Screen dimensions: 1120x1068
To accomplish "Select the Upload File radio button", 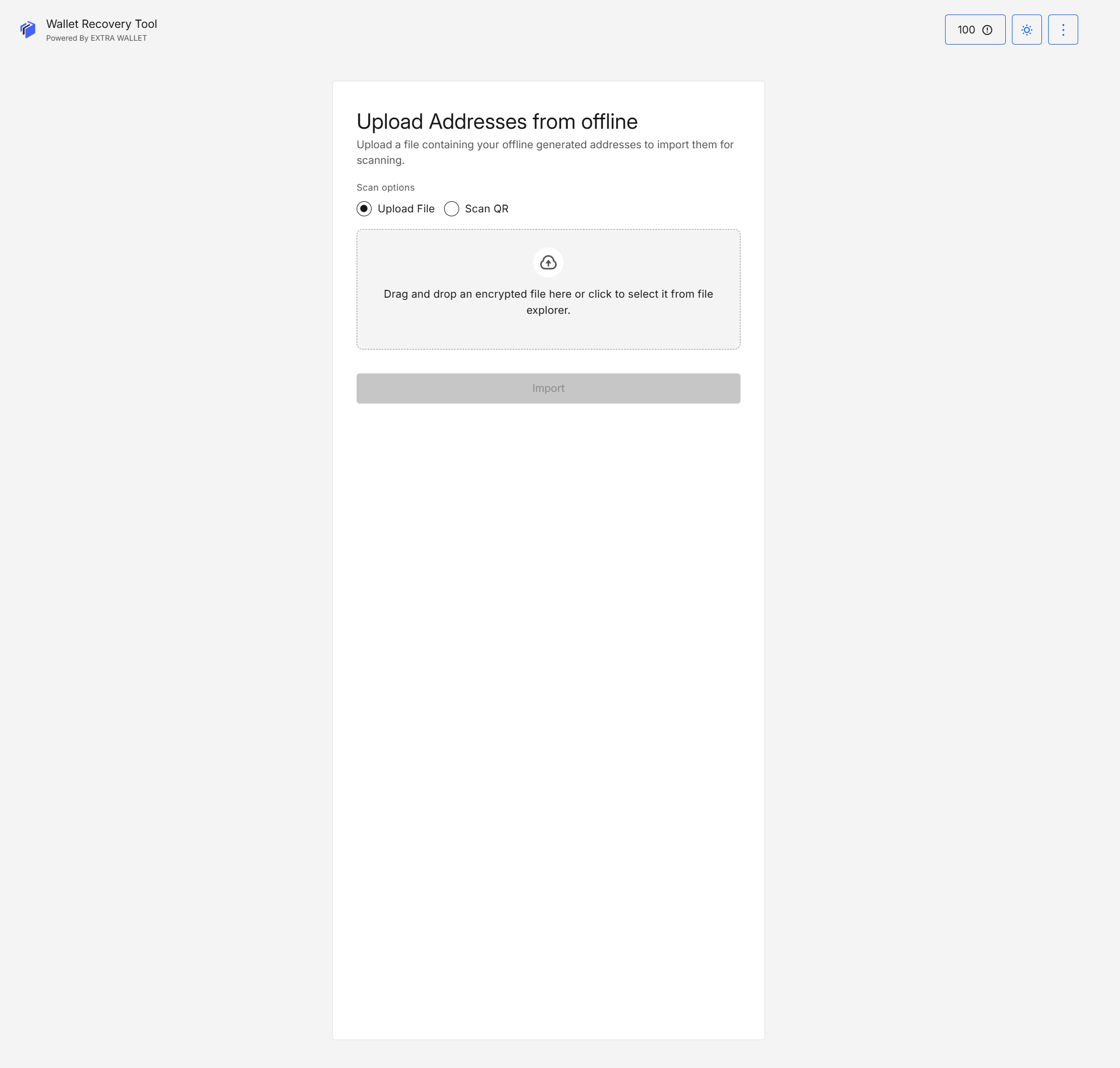I will [x=364, y=208].
